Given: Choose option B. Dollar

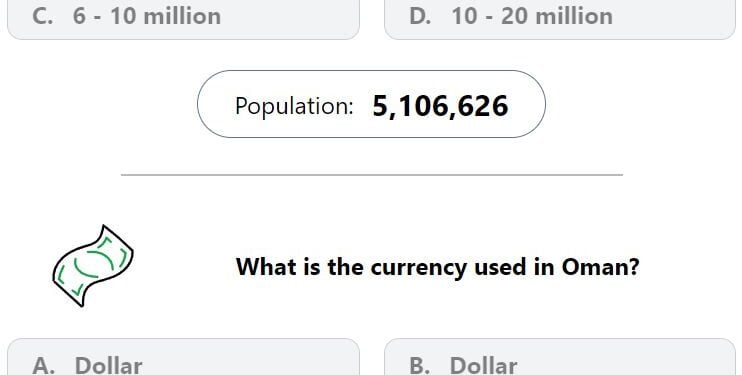Looking at the screenshot, I should [560, 357].
